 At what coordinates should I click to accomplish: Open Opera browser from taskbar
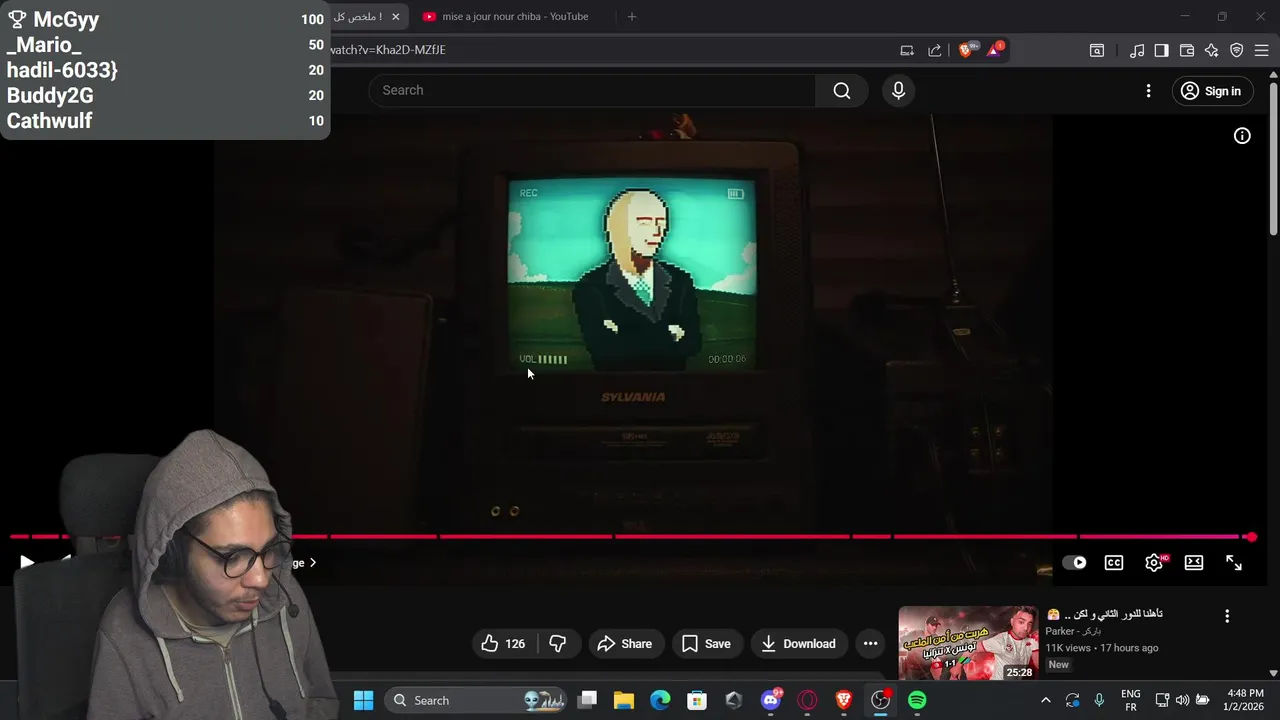pos(807,701)
